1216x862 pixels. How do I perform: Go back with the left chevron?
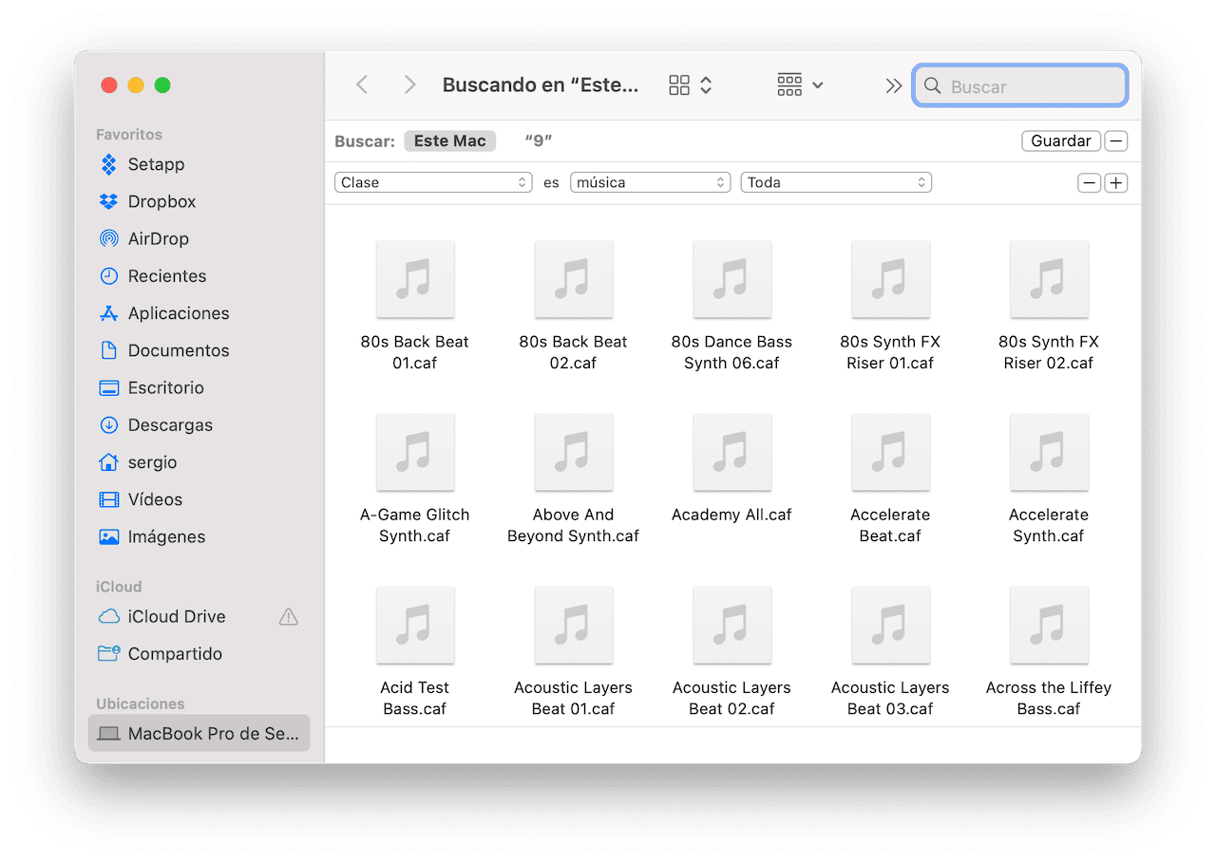(x=362, y=86)
